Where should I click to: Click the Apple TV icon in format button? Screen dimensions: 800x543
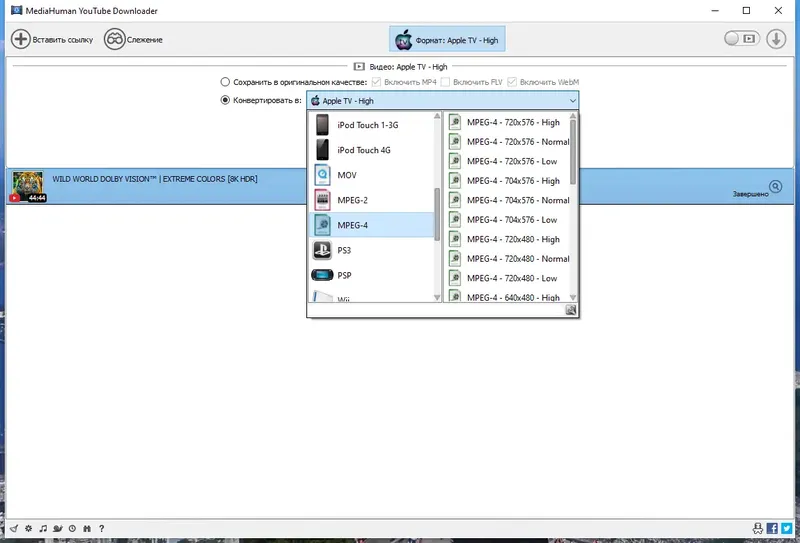(404, 40)
